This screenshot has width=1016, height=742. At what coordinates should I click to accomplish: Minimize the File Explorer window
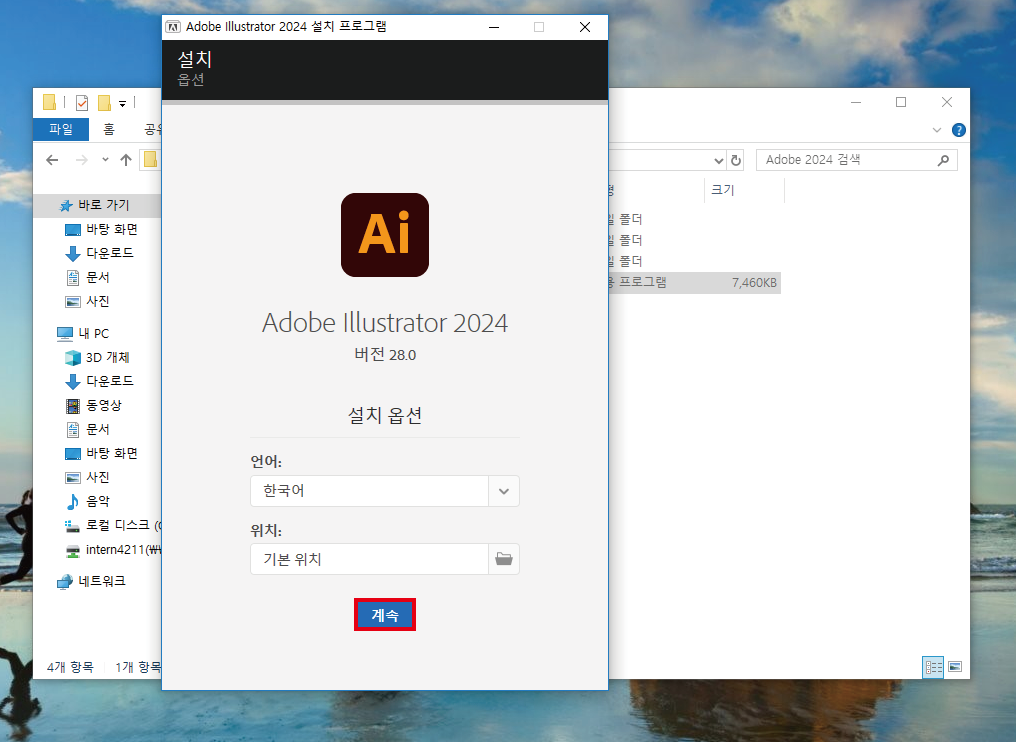856,102
